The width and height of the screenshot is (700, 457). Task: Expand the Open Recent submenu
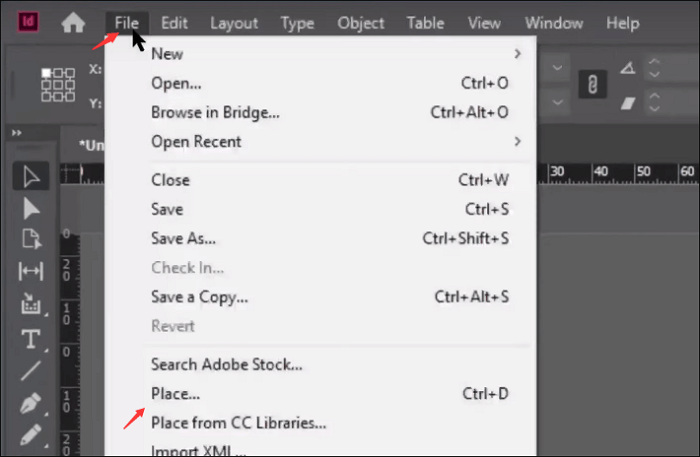coord(517,141)
